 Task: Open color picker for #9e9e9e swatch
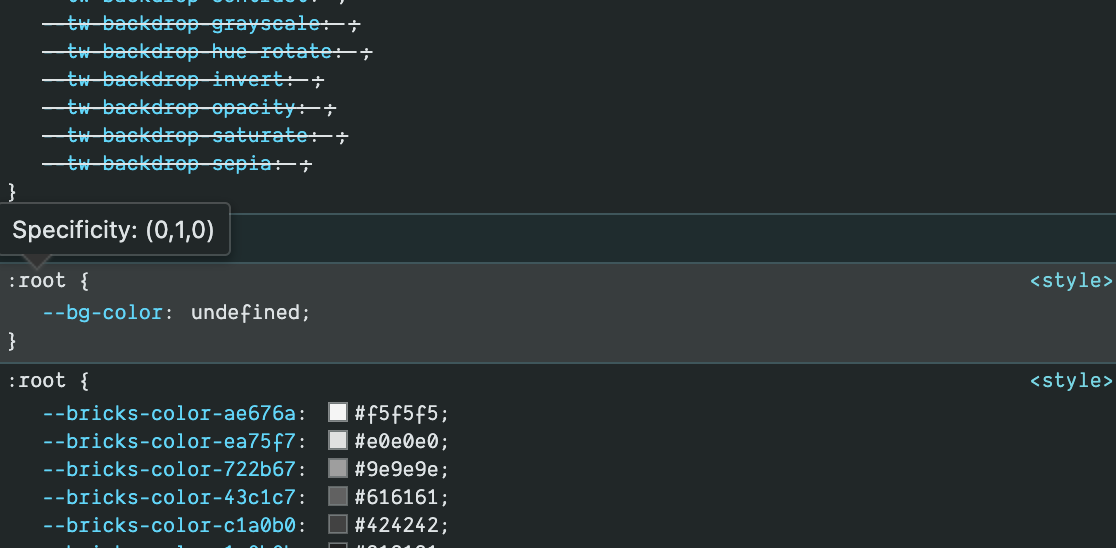(x=337, y=468)
